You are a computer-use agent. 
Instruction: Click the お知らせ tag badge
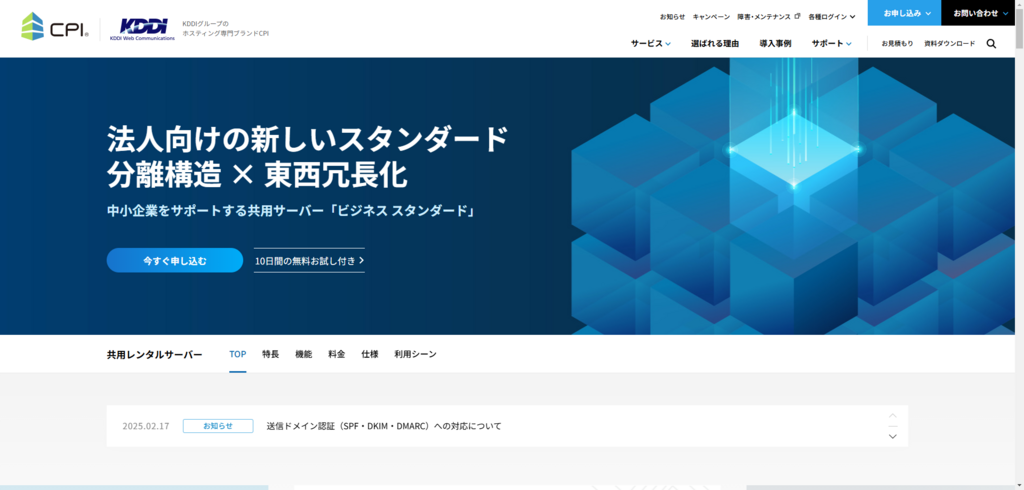[217, 426]
